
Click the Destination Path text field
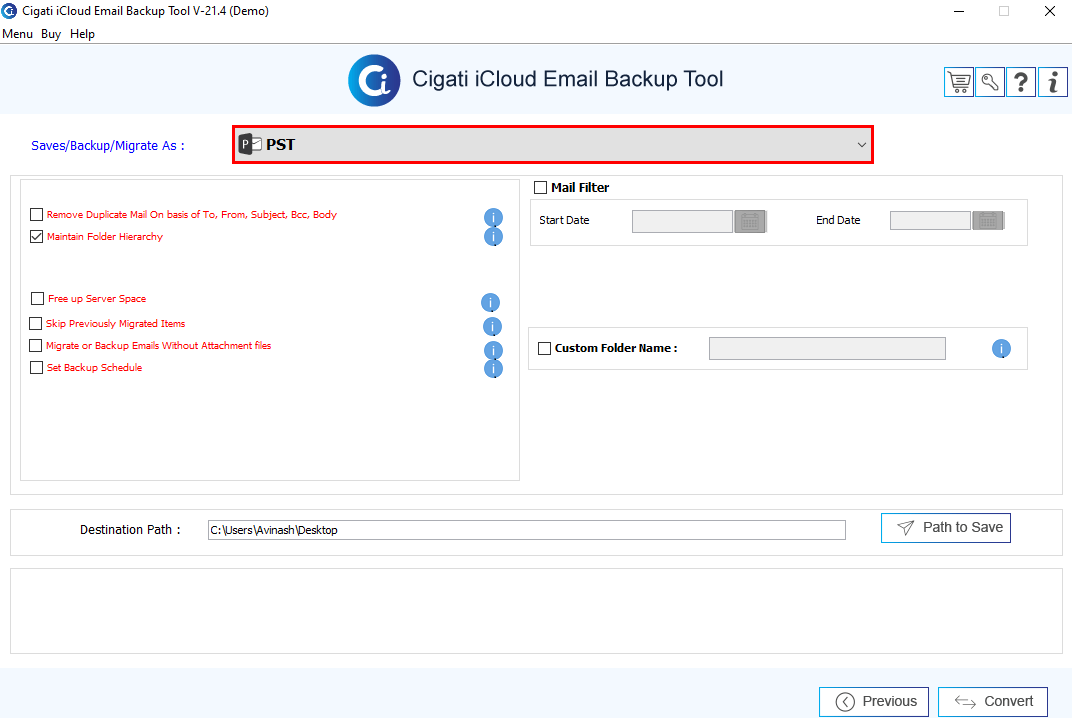[526, 530]
